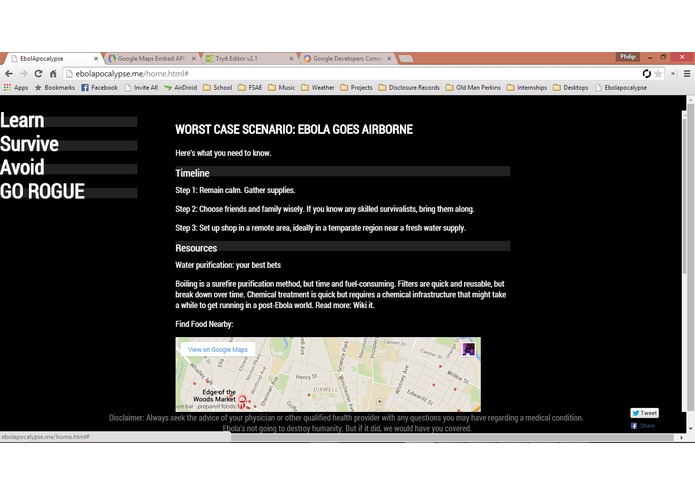
Task: Click the map's purple corner icon
Action: 469,349
